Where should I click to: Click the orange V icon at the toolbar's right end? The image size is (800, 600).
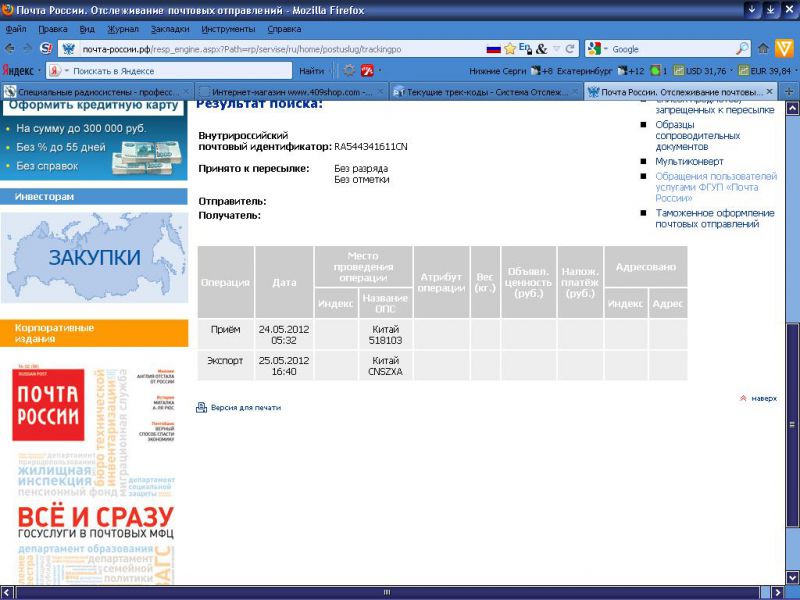click(x=786, y=48)
